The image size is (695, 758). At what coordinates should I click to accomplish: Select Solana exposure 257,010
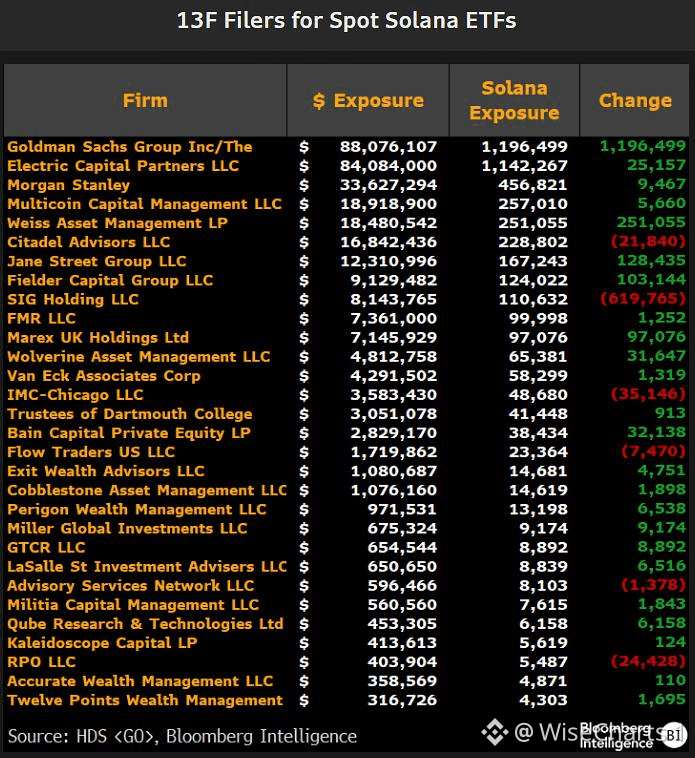533,204
